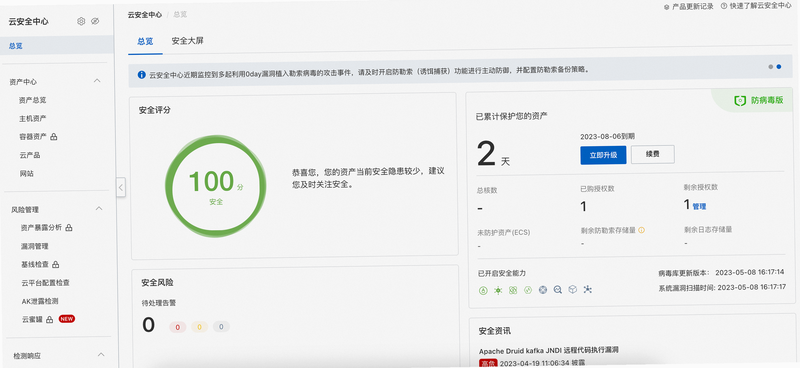
Task: Select the gray banner carousel dot
Action: pos(770,67)
